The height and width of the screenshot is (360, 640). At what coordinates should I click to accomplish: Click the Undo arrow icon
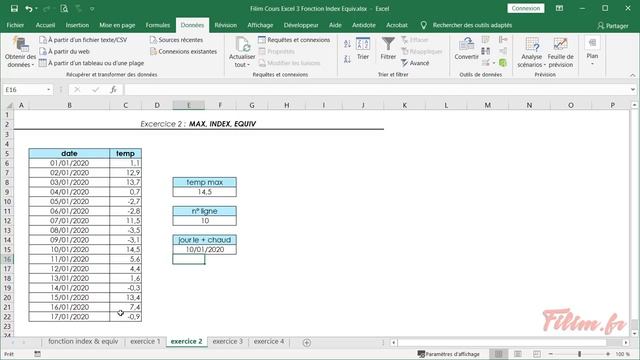click(28, 8)
